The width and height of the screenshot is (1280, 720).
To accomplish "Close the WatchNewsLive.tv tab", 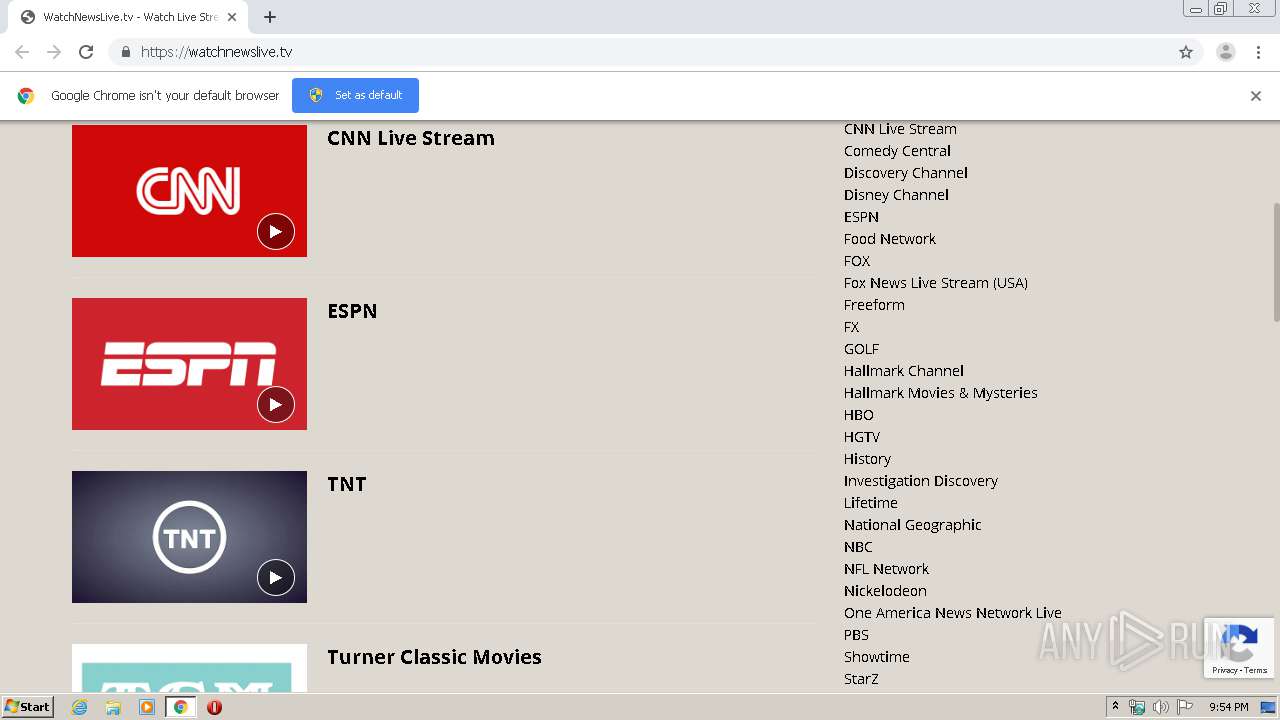I will point(232,17).
